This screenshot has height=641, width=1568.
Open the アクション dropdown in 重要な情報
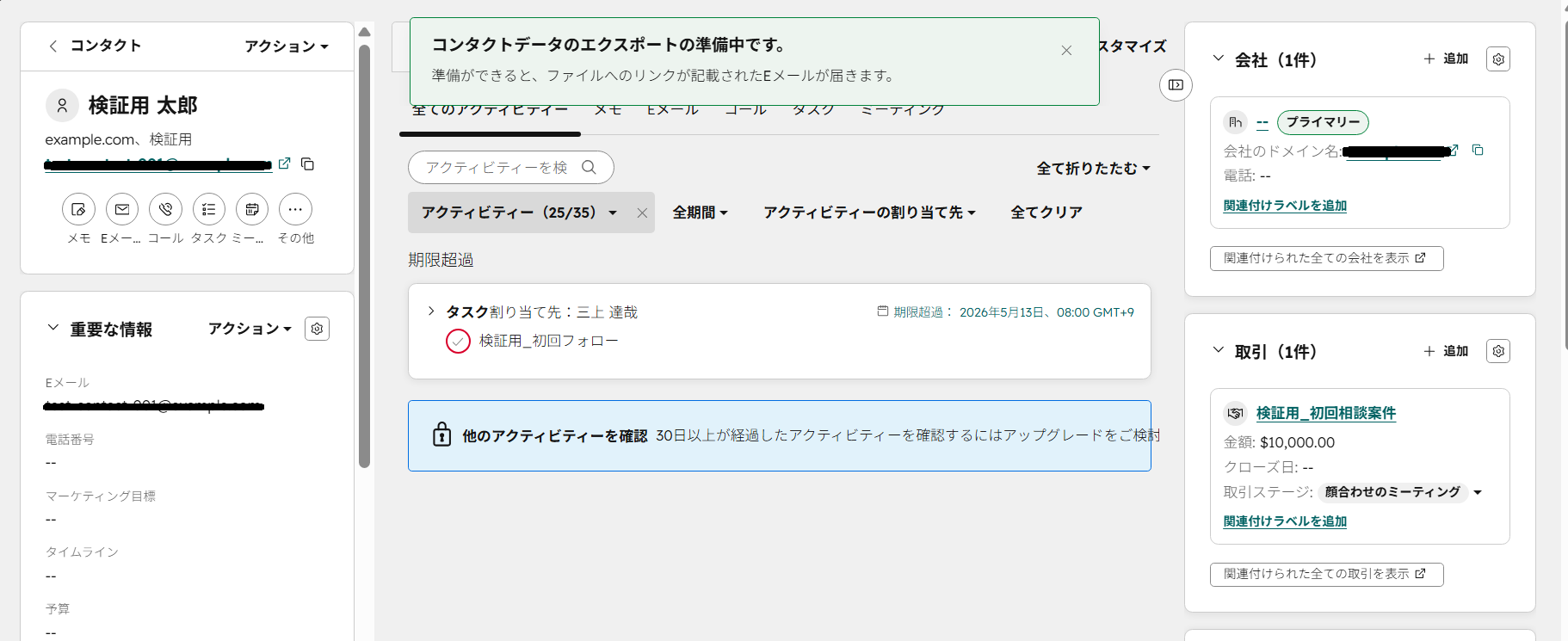(250, 329)
